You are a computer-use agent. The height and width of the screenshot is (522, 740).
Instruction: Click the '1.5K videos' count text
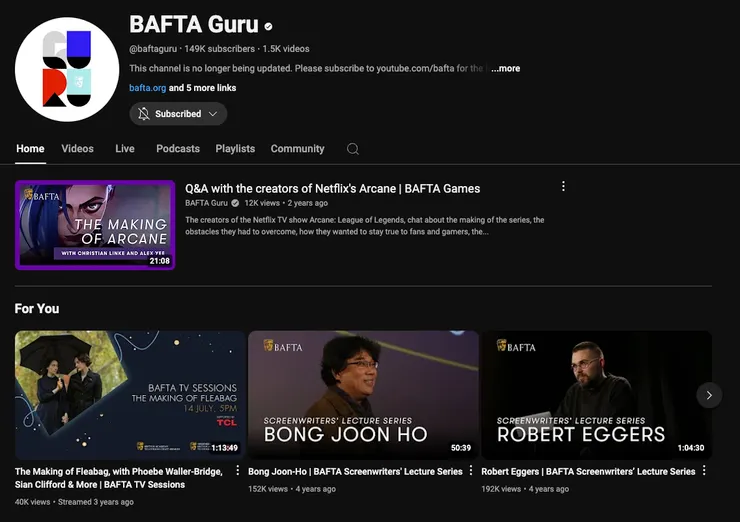coord(286,49)
